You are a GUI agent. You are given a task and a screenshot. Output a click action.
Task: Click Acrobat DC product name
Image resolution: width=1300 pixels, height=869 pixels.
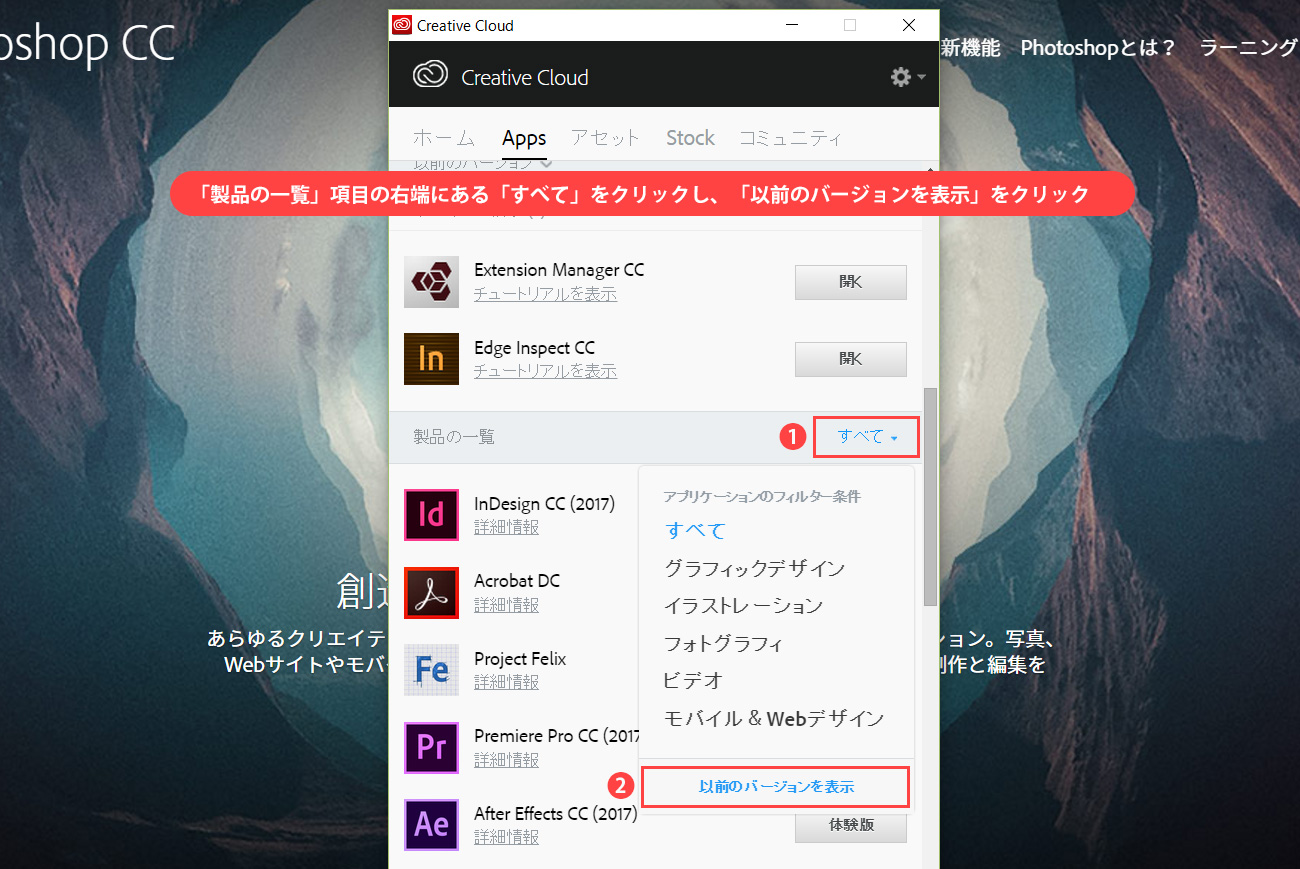517,581
